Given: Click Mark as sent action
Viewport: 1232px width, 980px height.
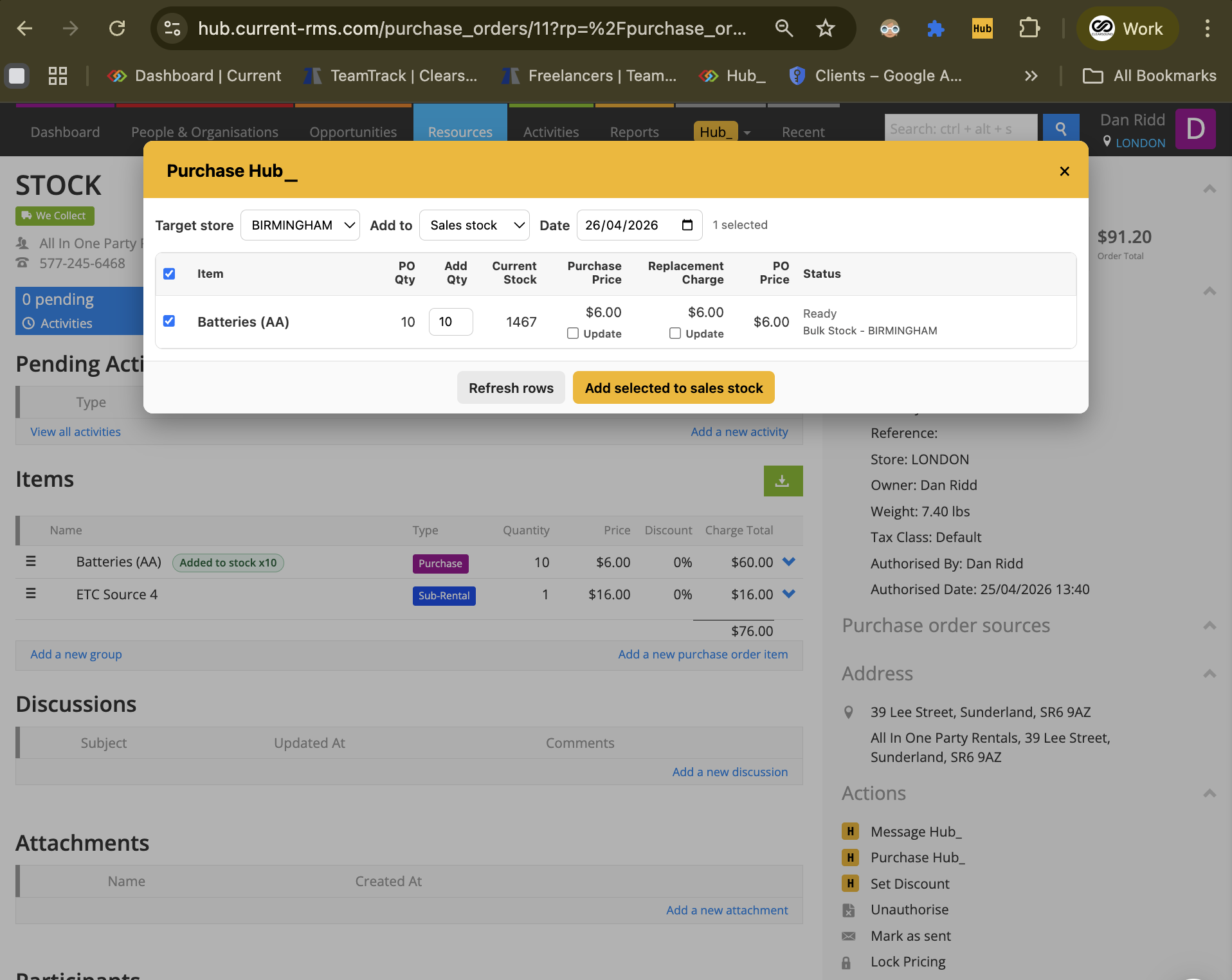Looking at the screenshot, I should click(910, 936).
